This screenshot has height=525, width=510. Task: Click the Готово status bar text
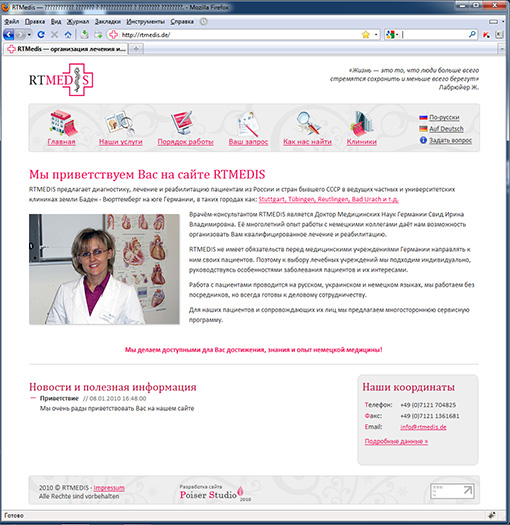[14, 515]
